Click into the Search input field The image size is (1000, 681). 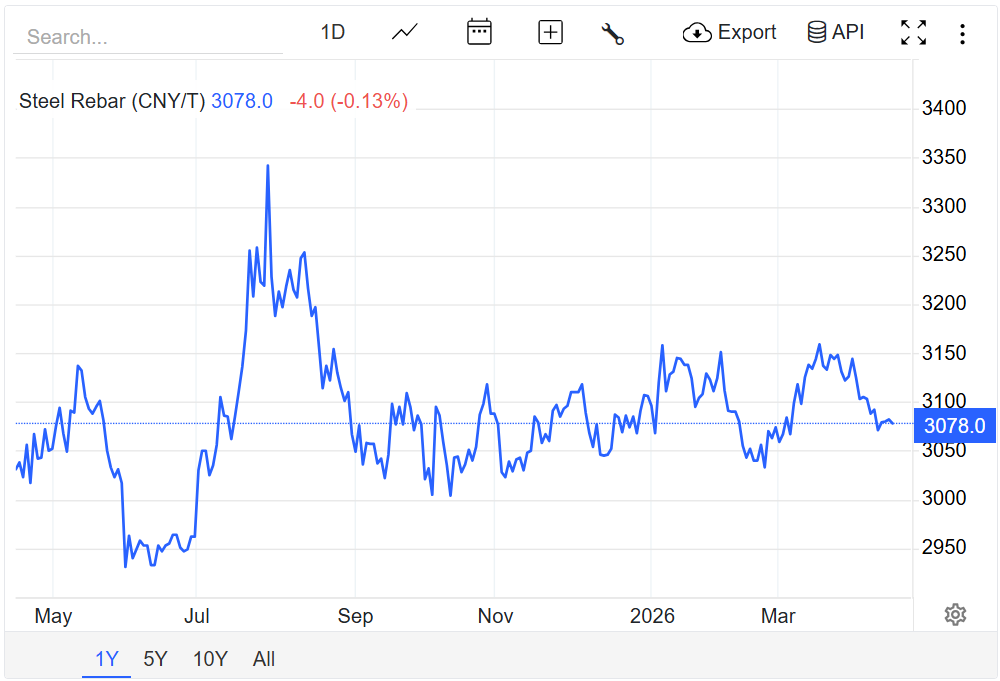[x=150, y=37]
